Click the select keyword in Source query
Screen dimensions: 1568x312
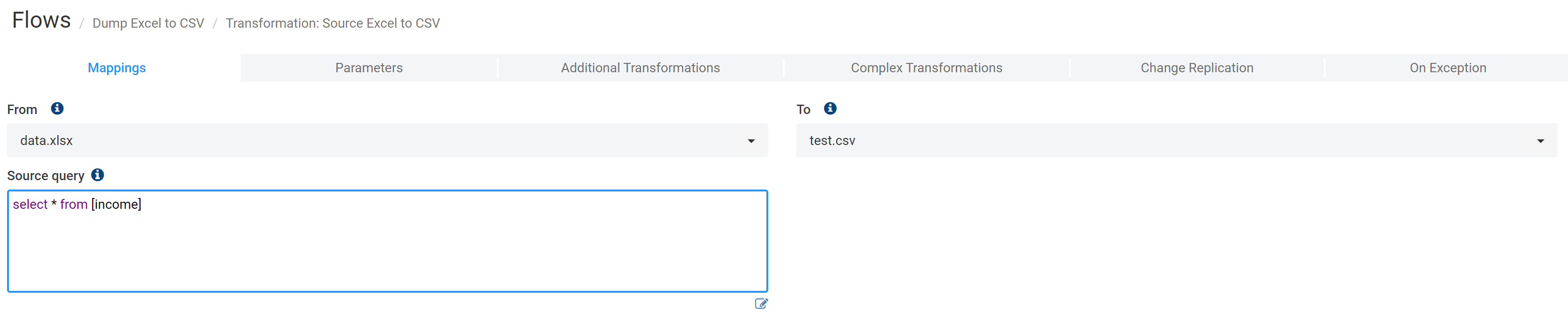coord(30,205)
